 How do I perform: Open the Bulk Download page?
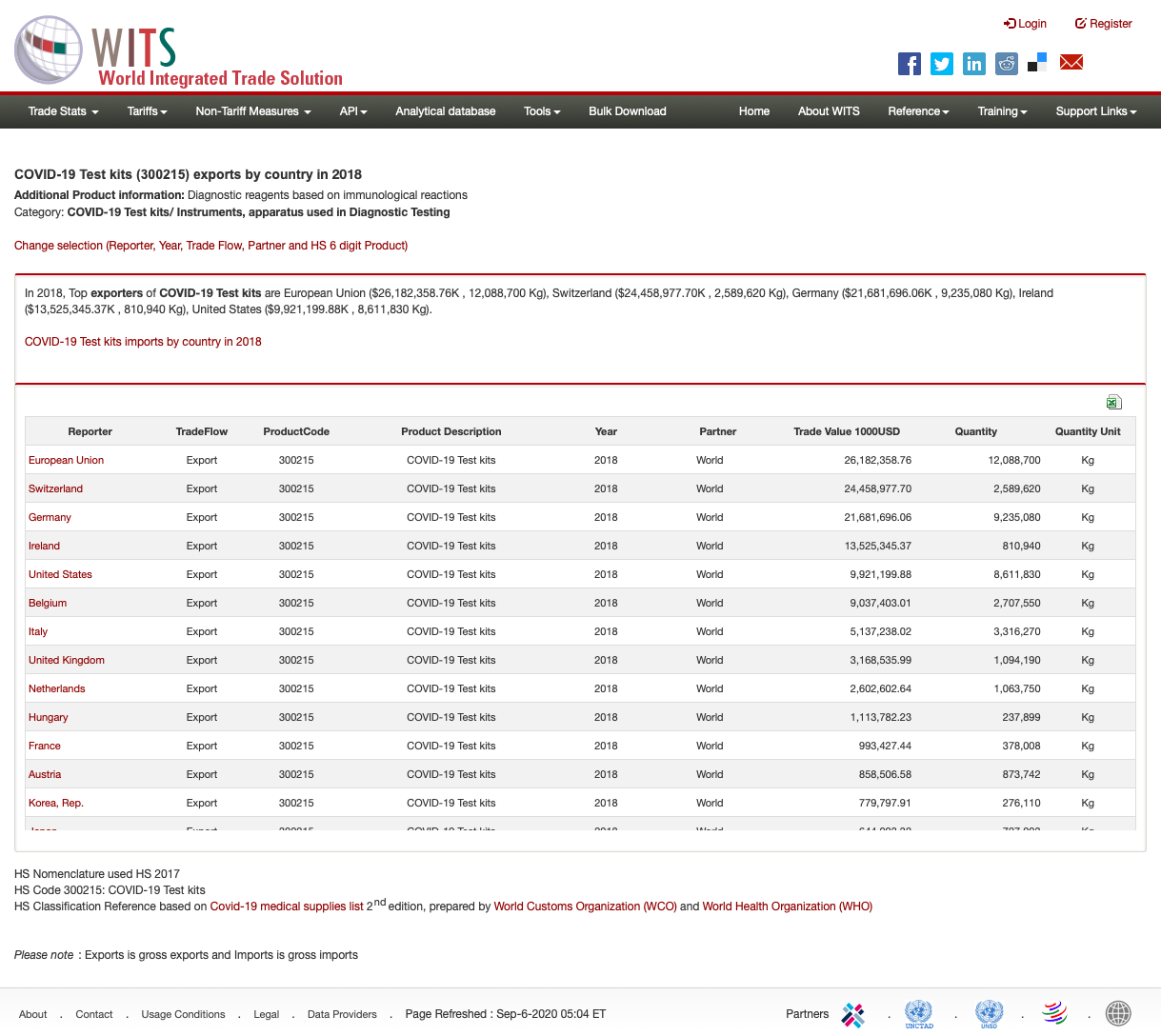[x=627, y=111]
